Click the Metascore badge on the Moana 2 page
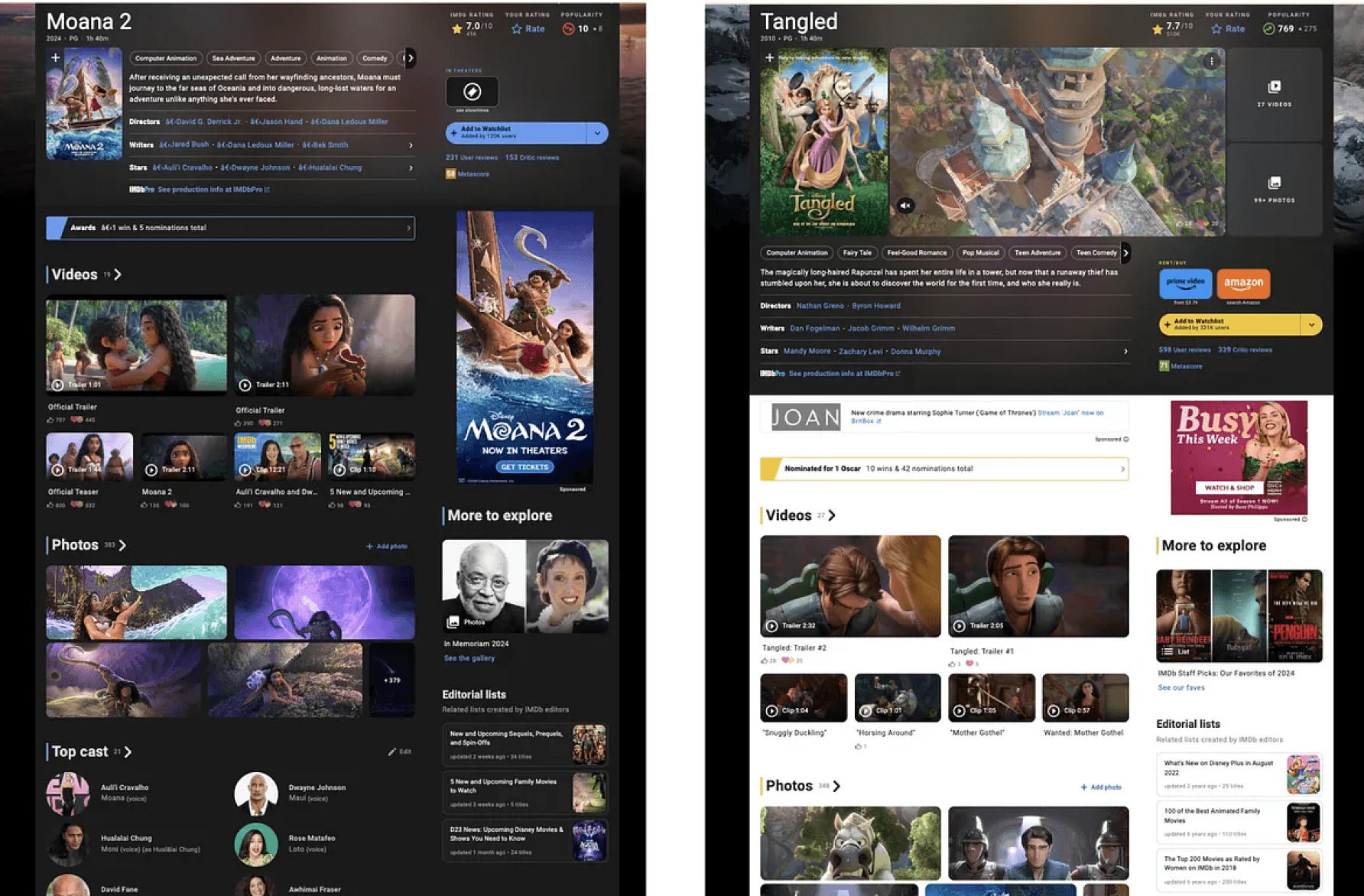1364x896 pixels. pos(451,174)
